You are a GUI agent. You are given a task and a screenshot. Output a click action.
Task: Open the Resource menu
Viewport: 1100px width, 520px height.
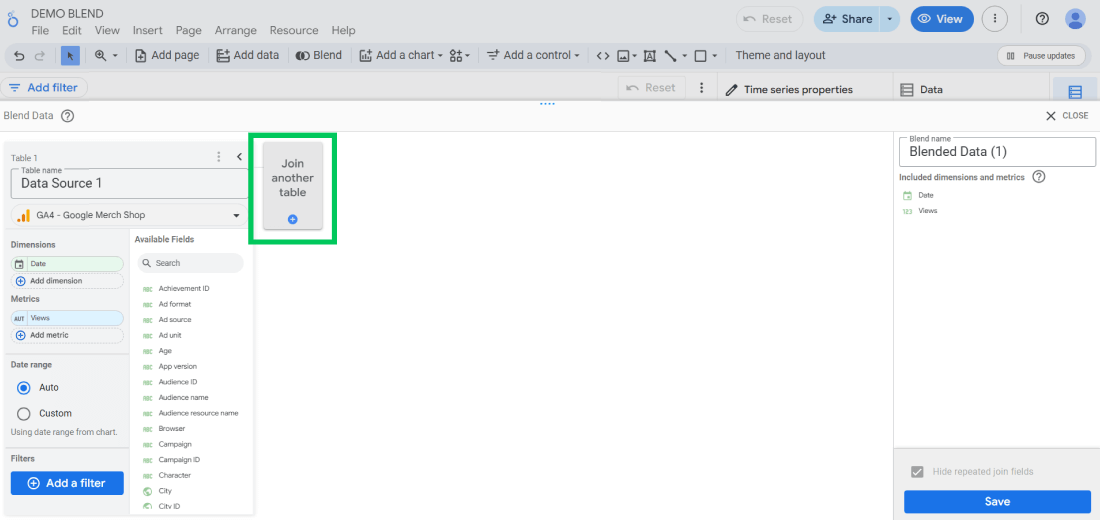[x=294, y=31]
